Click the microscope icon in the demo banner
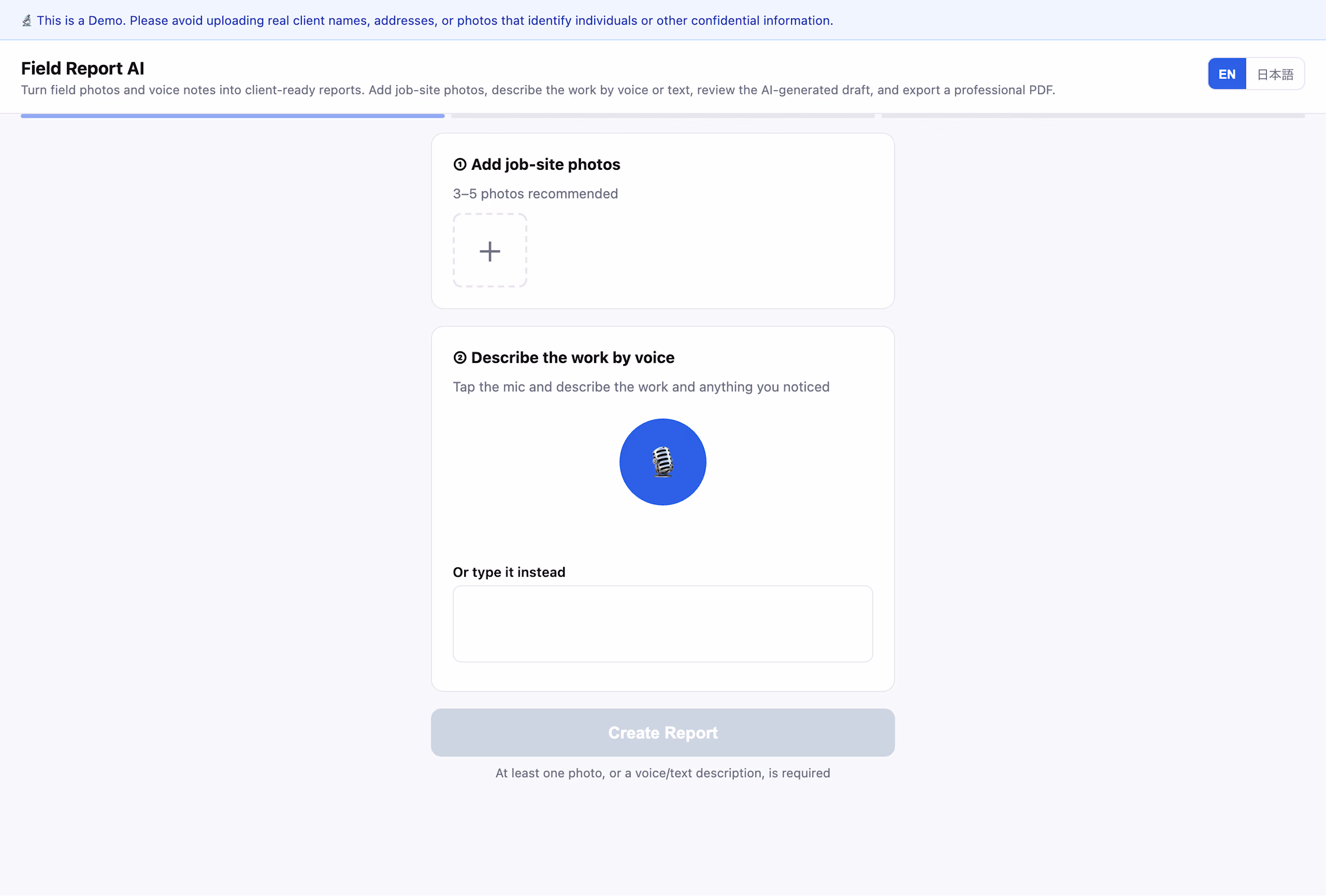Viewport: 1326px width, 896px height. click(x=27, y=20)
